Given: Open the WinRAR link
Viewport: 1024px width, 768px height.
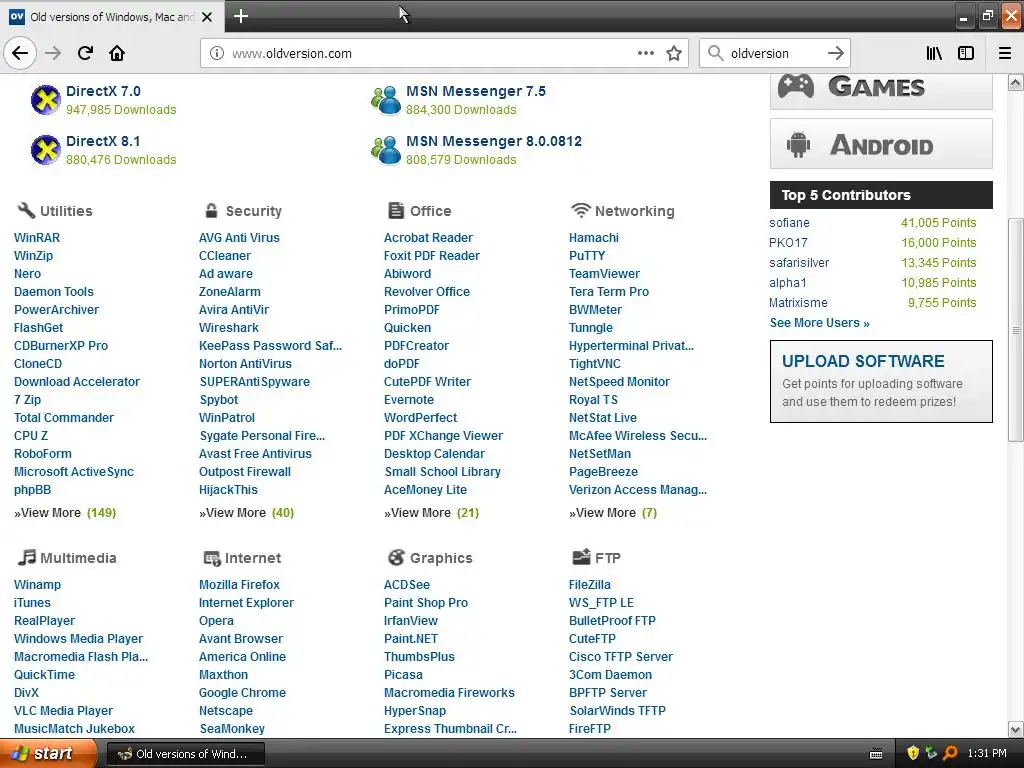Looking at the screenshot, I should click(37, 238).
